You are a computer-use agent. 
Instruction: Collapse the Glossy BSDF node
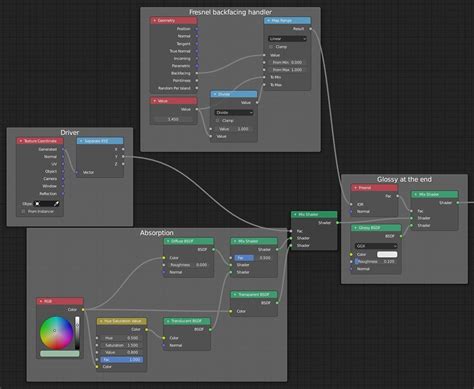pos(355,228)
